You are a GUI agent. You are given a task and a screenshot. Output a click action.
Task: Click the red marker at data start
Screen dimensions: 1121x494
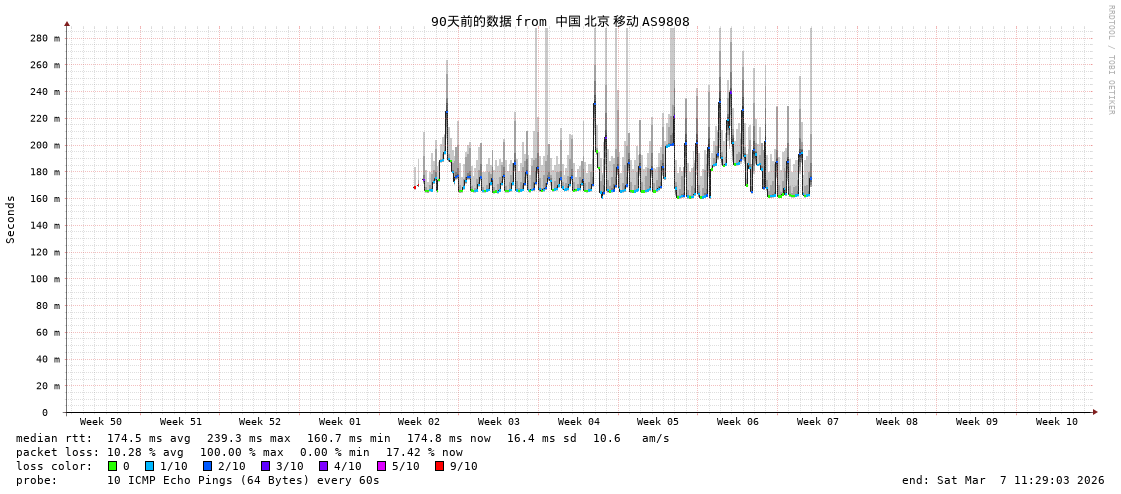coord(415,187)
